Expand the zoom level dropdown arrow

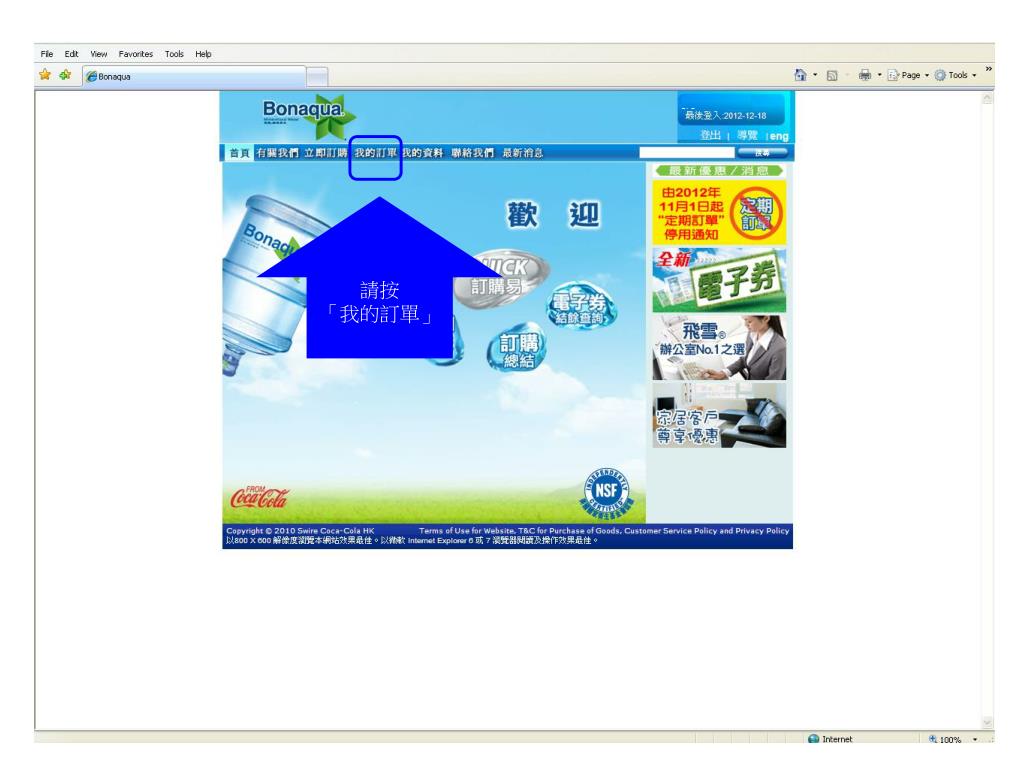coord(975,739)
